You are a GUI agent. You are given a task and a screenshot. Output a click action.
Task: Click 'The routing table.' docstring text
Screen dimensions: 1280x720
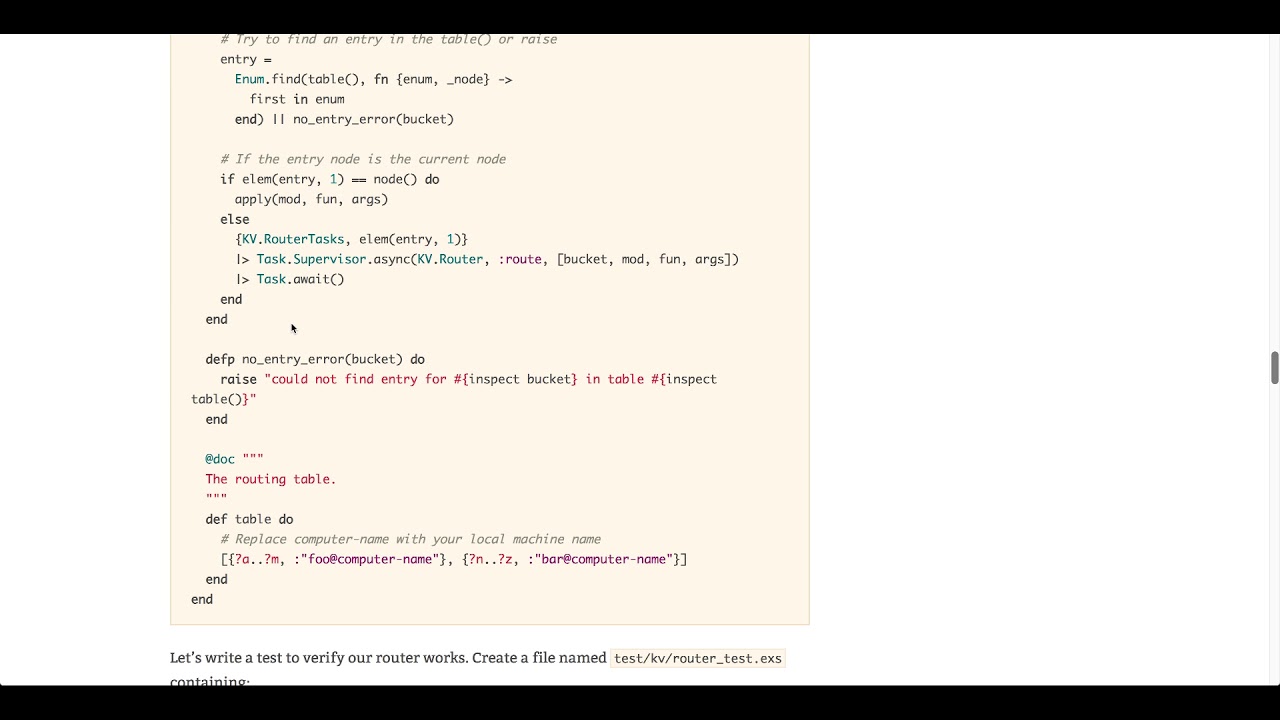(x=271, y=479)
